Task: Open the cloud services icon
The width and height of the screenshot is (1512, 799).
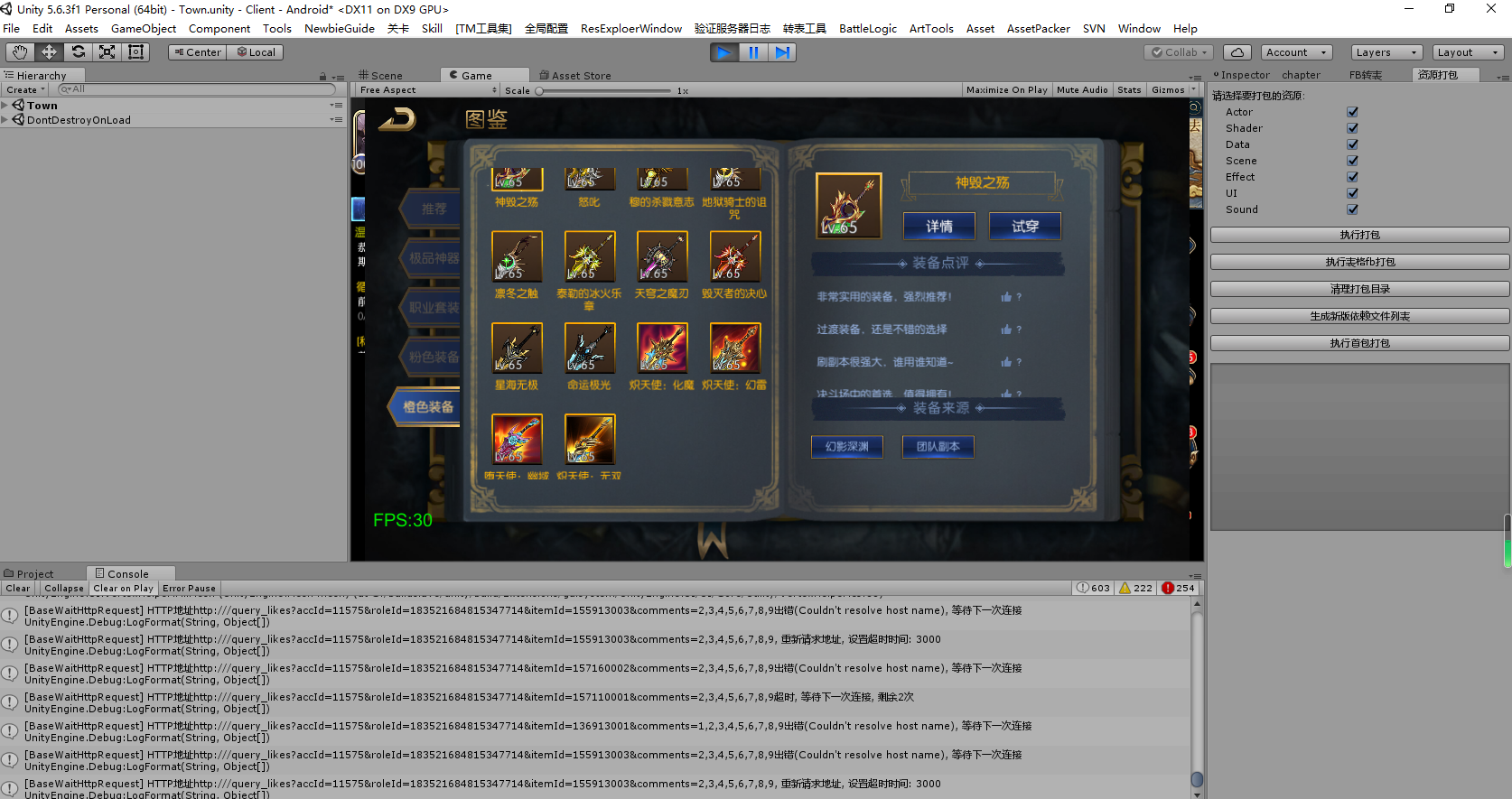Action: [x=1237, y=52]
